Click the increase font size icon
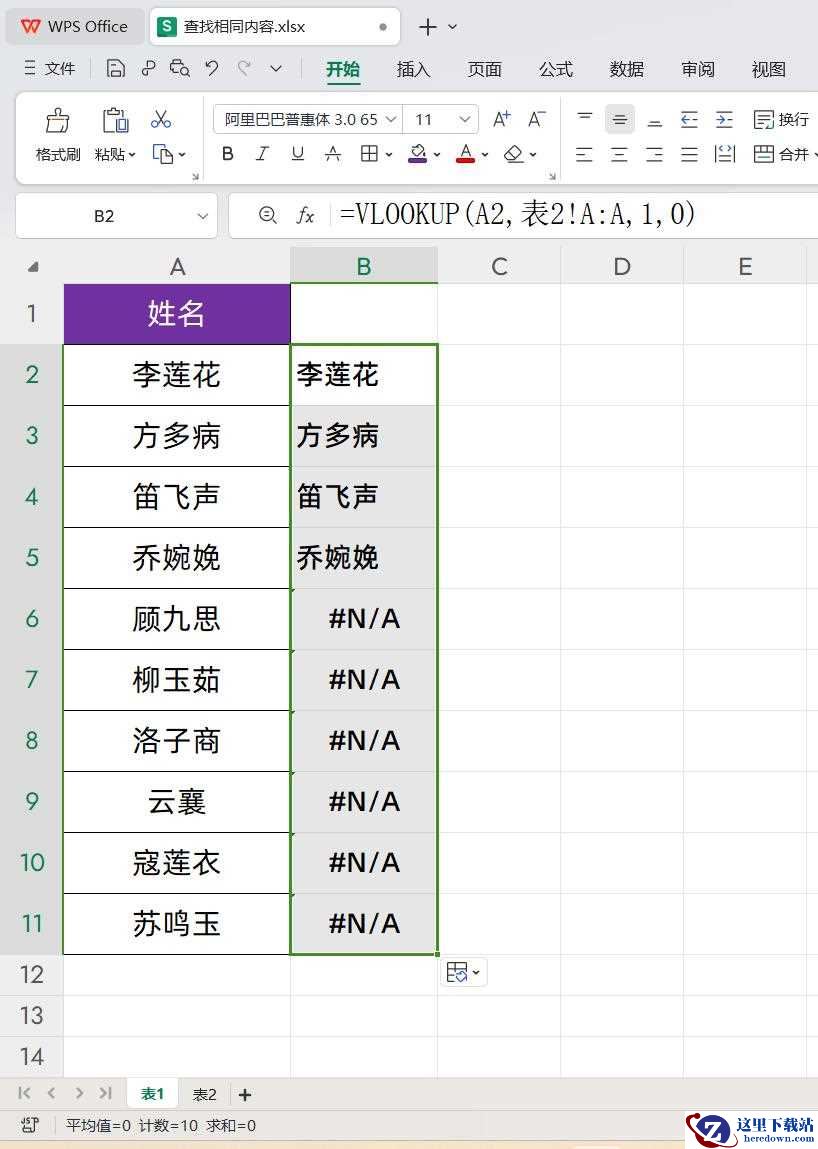Image resolution: width=818 pixels, height=1149 pixels. [501, 119]
